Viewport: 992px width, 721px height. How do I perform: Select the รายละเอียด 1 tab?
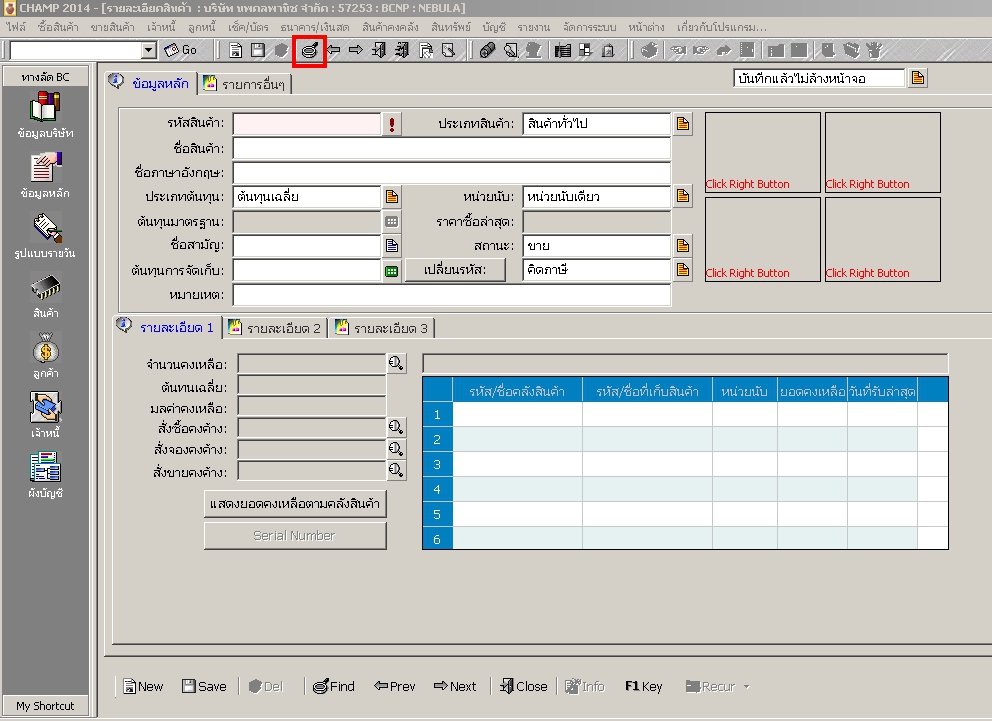(167, 328)
